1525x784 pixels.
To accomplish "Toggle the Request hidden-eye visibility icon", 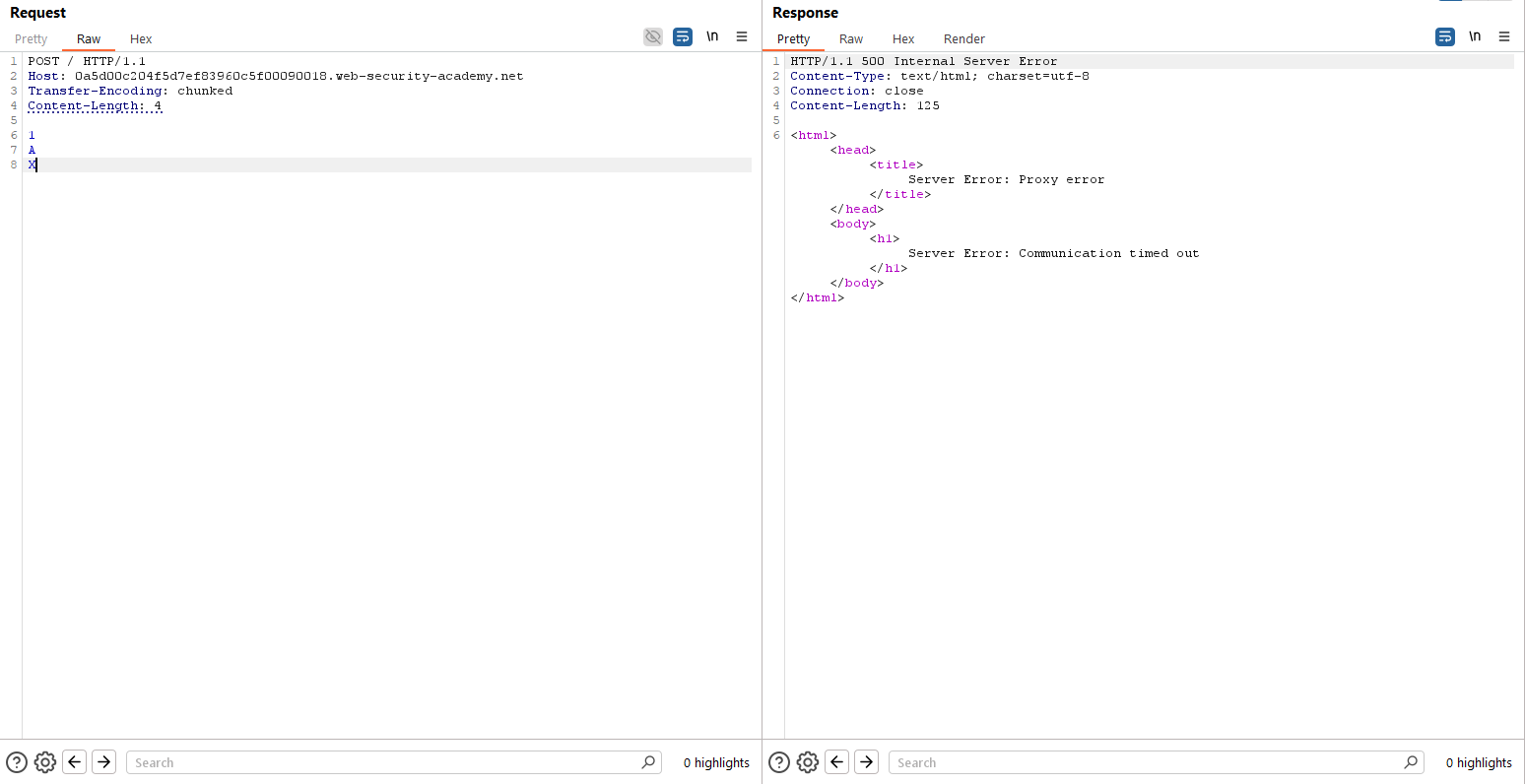I will 653,37.
